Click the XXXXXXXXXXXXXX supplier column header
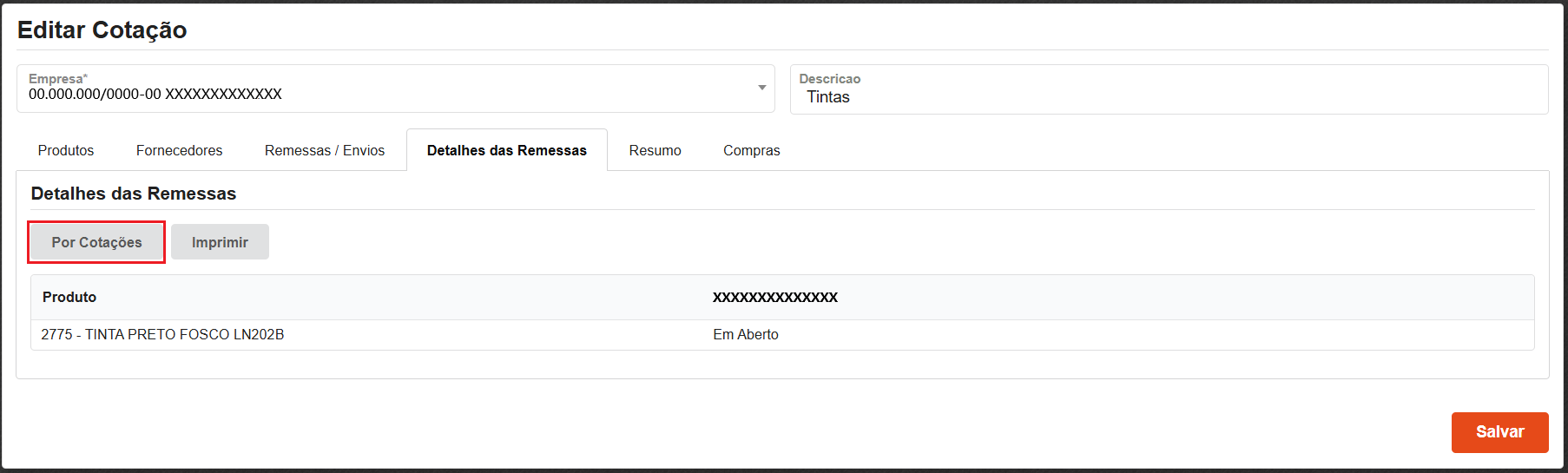This screenshot has width=1568, height=473. point(775,297)
